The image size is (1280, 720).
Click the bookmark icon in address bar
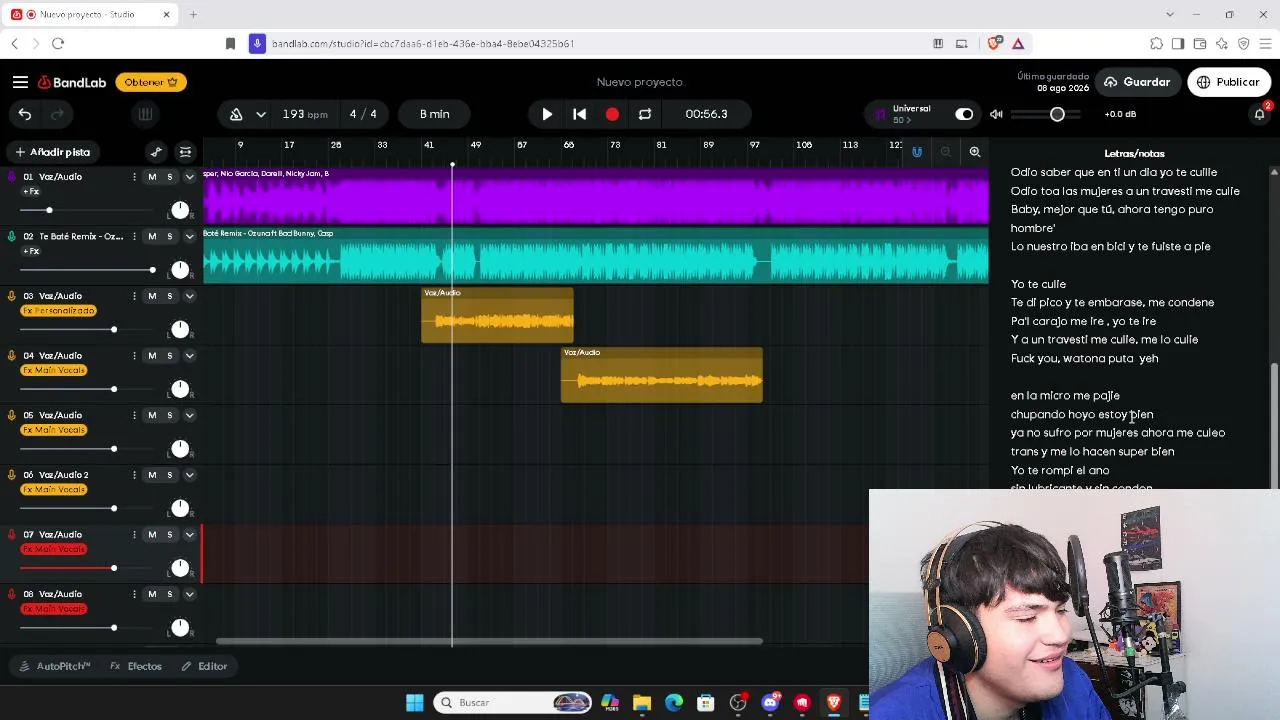tap(230, 44)
